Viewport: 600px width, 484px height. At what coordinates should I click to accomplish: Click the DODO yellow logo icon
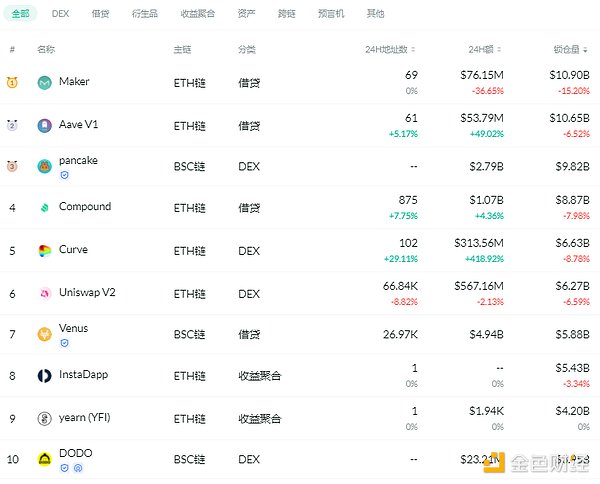coord(45,459)
